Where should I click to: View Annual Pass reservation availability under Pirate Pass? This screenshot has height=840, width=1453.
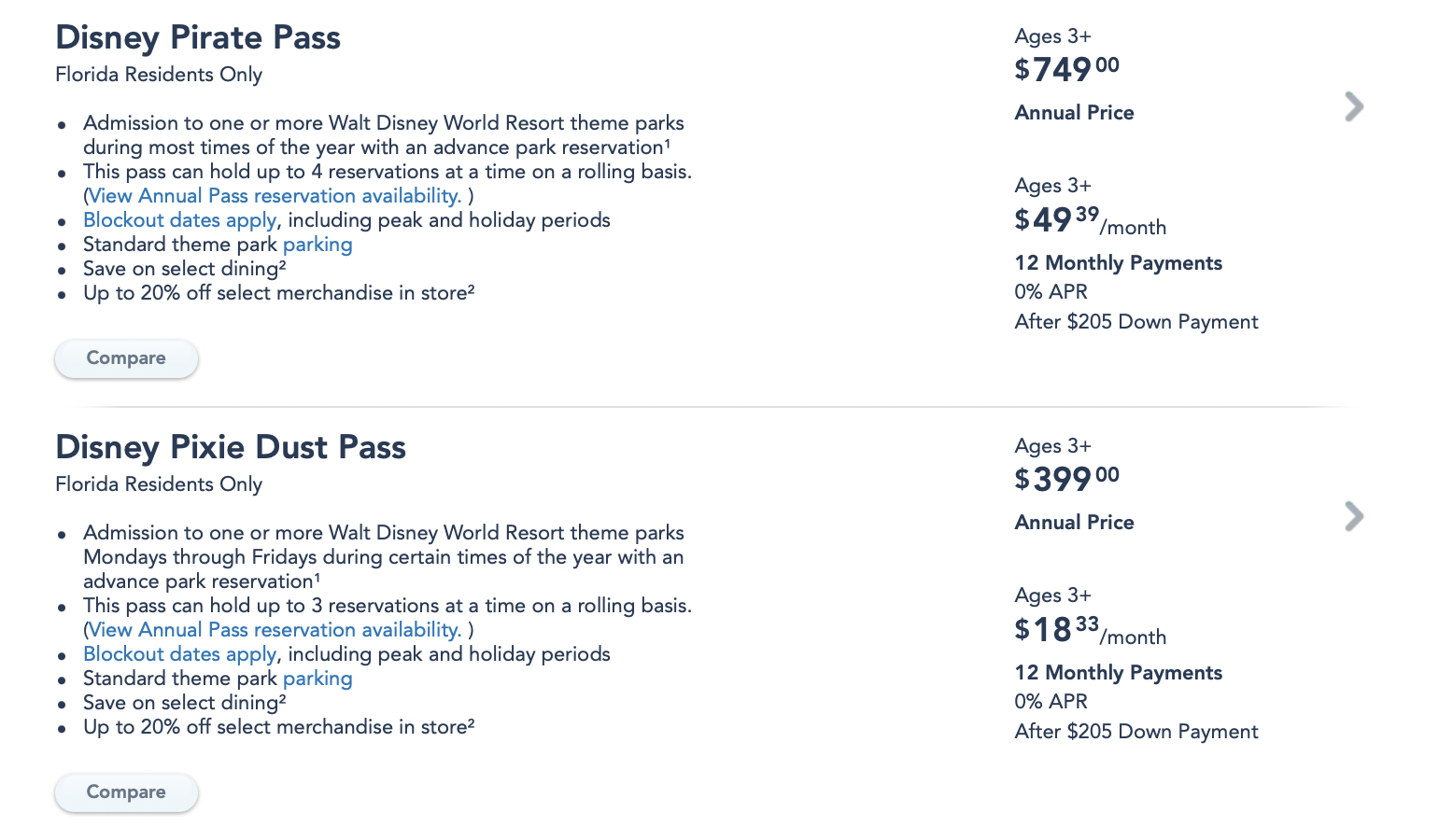[x=275, y=196]
